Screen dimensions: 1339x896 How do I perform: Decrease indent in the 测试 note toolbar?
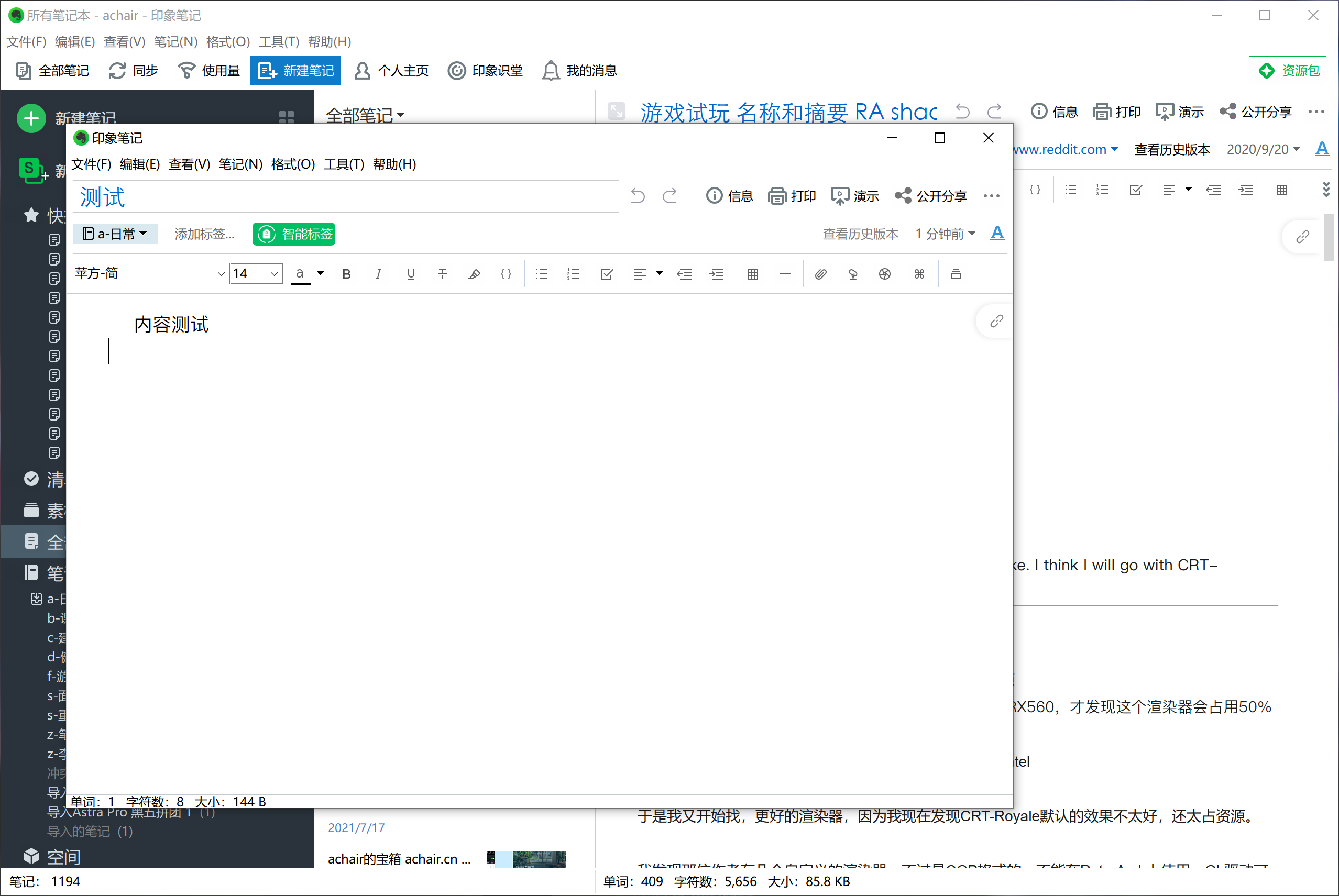[684, 274]
